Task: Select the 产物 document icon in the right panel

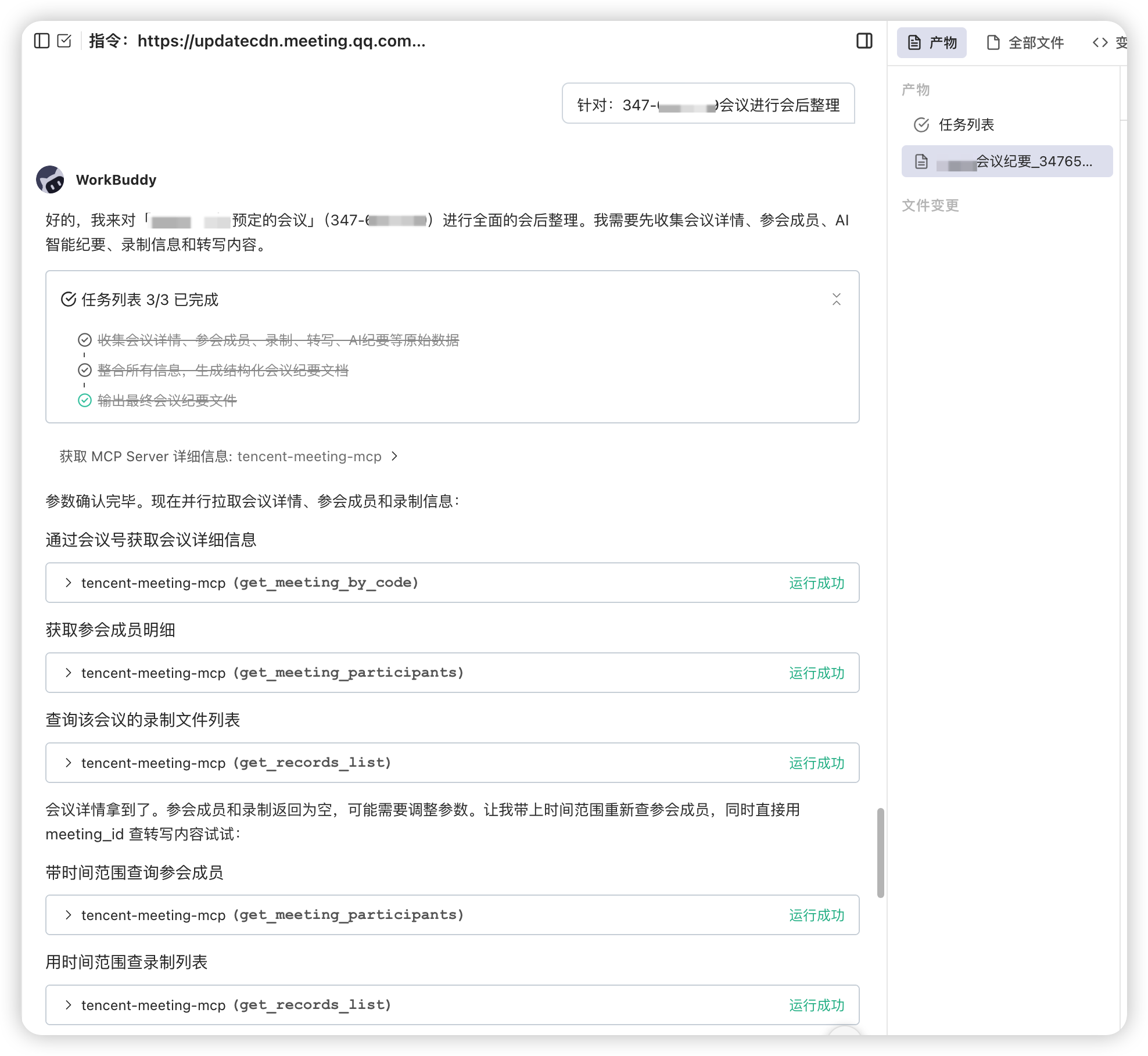Action: pos(913,42)
